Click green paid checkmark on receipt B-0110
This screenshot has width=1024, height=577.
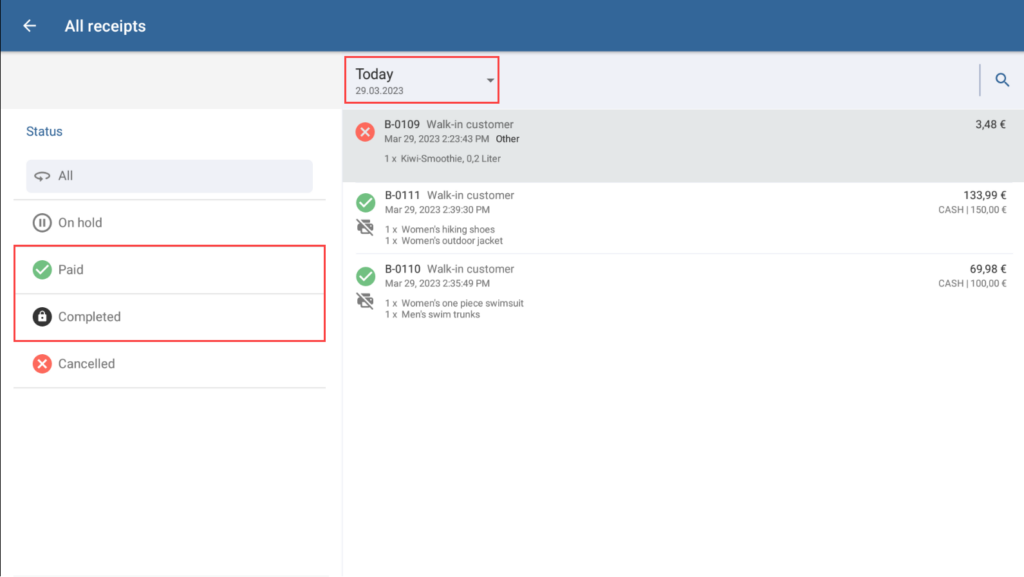pyautogui.click(x=366, y=276)
